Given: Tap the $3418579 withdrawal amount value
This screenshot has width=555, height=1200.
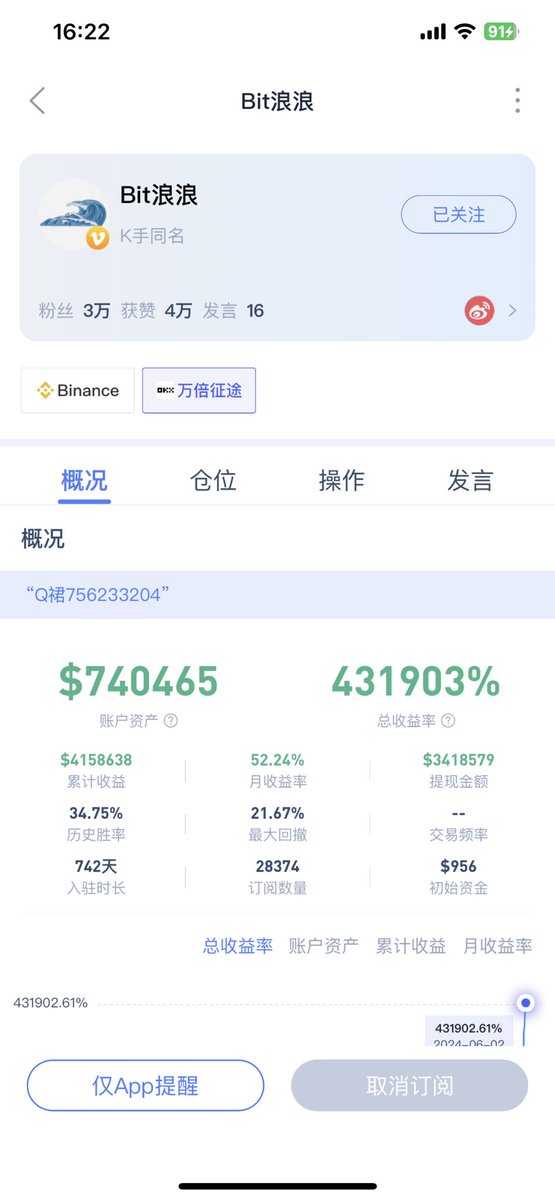Looking at the screenshot, I should tap(459, 760).
